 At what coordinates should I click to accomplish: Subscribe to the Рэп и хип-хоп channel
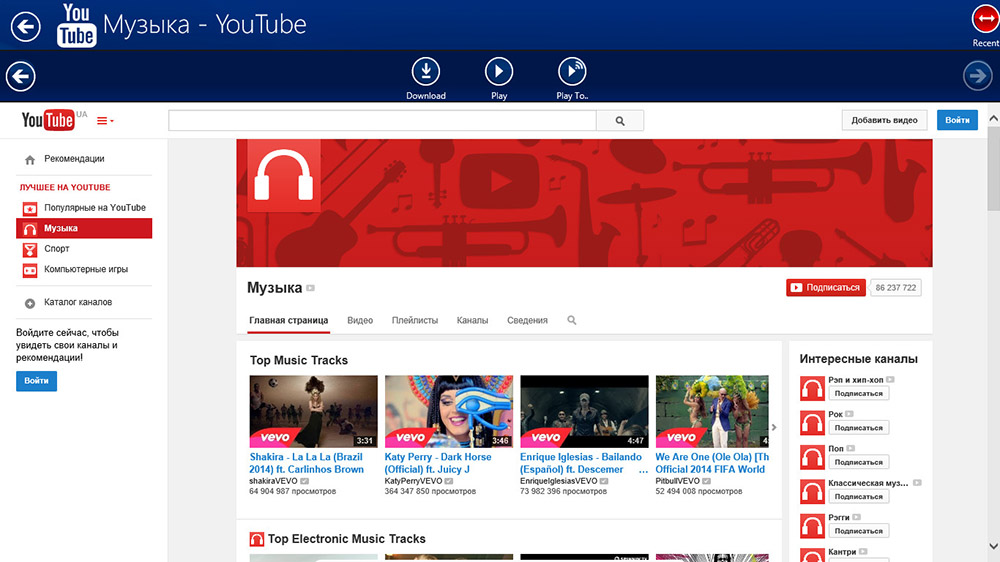pyautogui.click(x=858, y=394)
